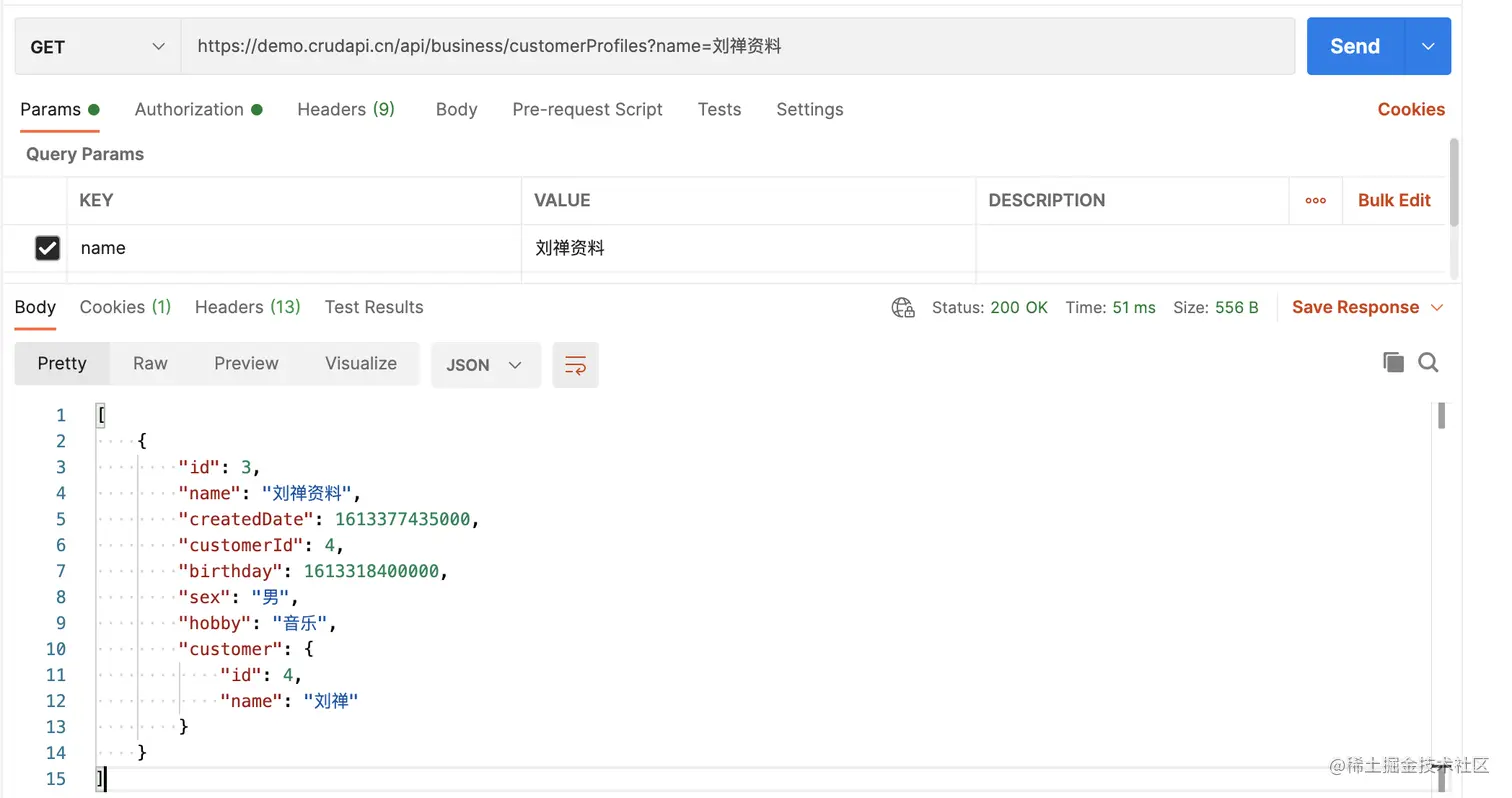Open the Test Results tab
Image resolution: width=1512 pixels, height=798 pixels.
(x=374, y=307)
